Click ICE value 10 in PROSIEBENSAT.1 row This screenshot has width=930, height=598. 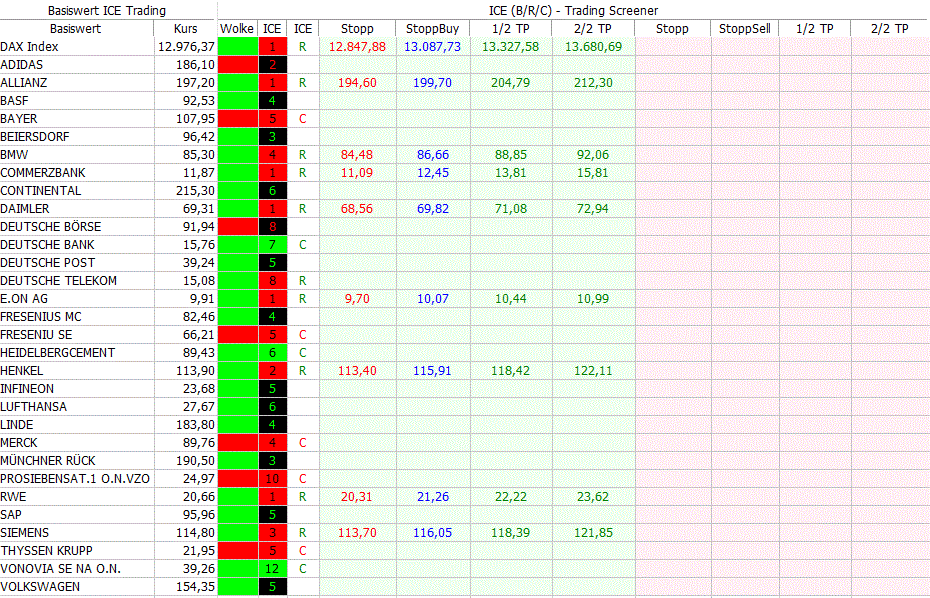pyautogui.click(x=272, y=479)
